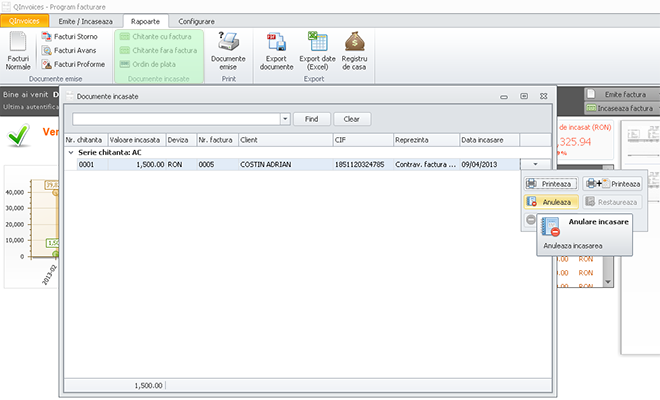This screenshot has height=400, width=660.
Task: Focus the search text field
Action: 176,118
